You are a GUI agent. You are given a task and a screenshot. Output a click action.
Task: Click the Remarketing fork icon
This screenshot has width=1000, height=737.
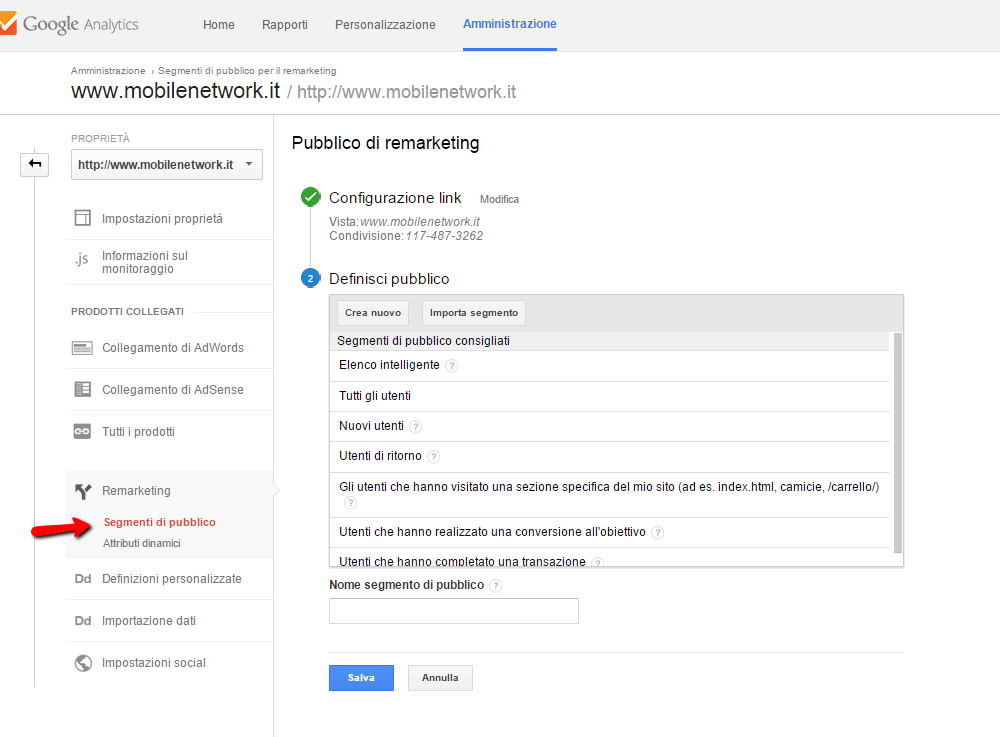83,491
